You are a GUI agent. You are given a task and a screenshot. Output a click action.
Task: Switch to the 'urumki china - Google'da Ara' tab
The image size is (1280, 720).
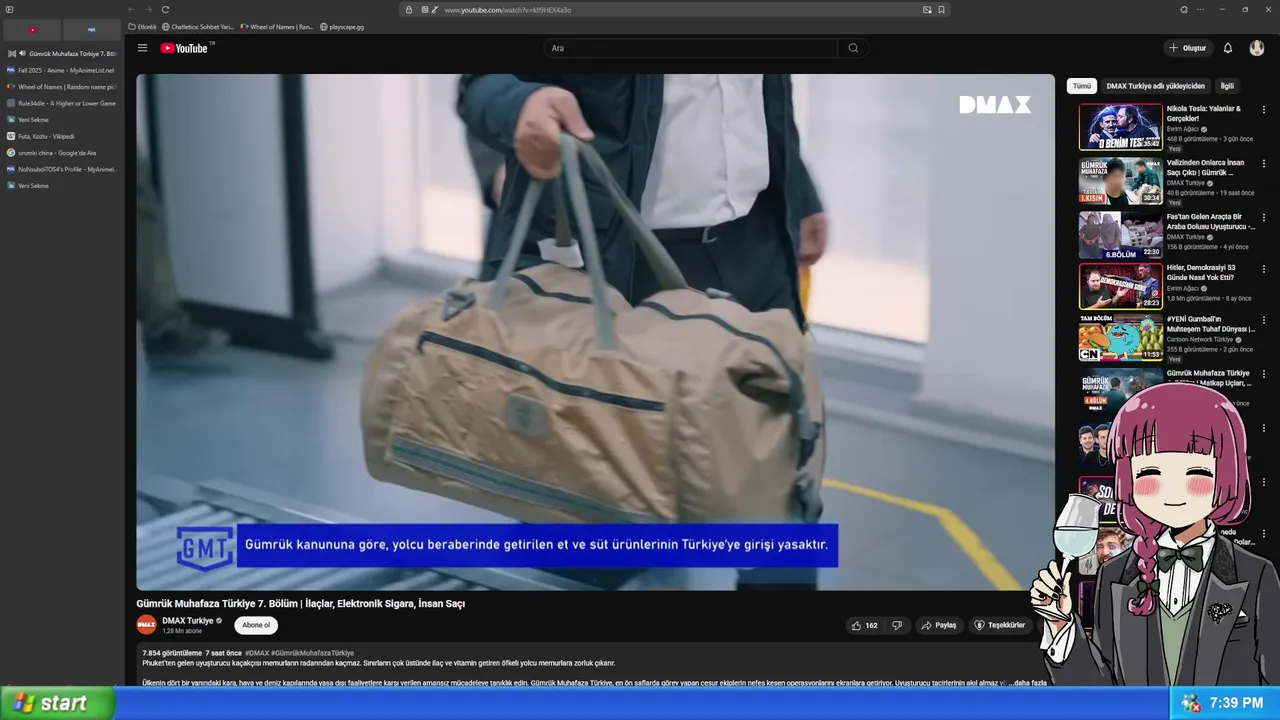pos(61,153)
